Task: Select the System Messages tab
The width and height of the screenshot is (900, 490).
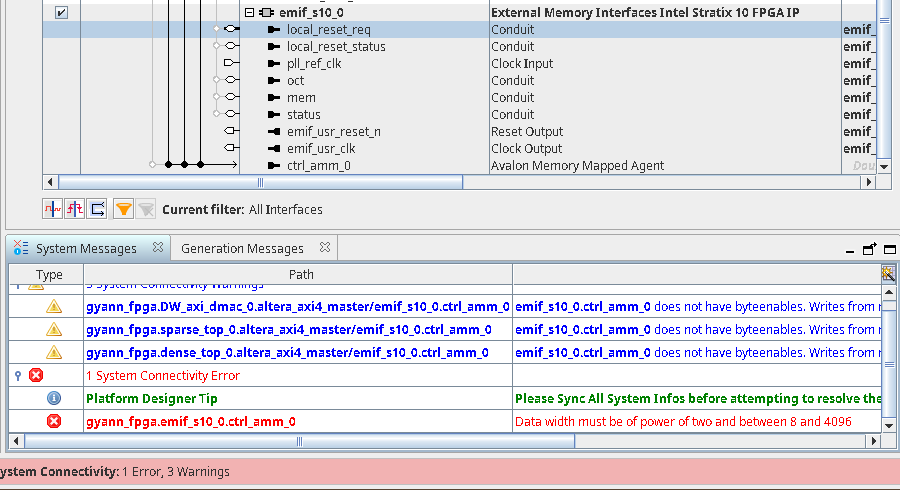Action: tap(86, 248)
